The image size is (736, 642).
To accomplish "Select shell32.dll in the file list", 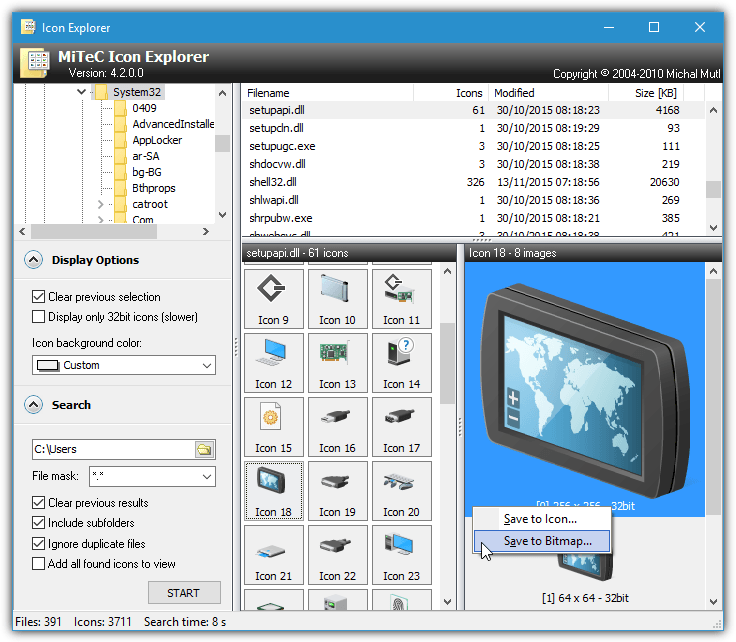I will click(273, 182).
